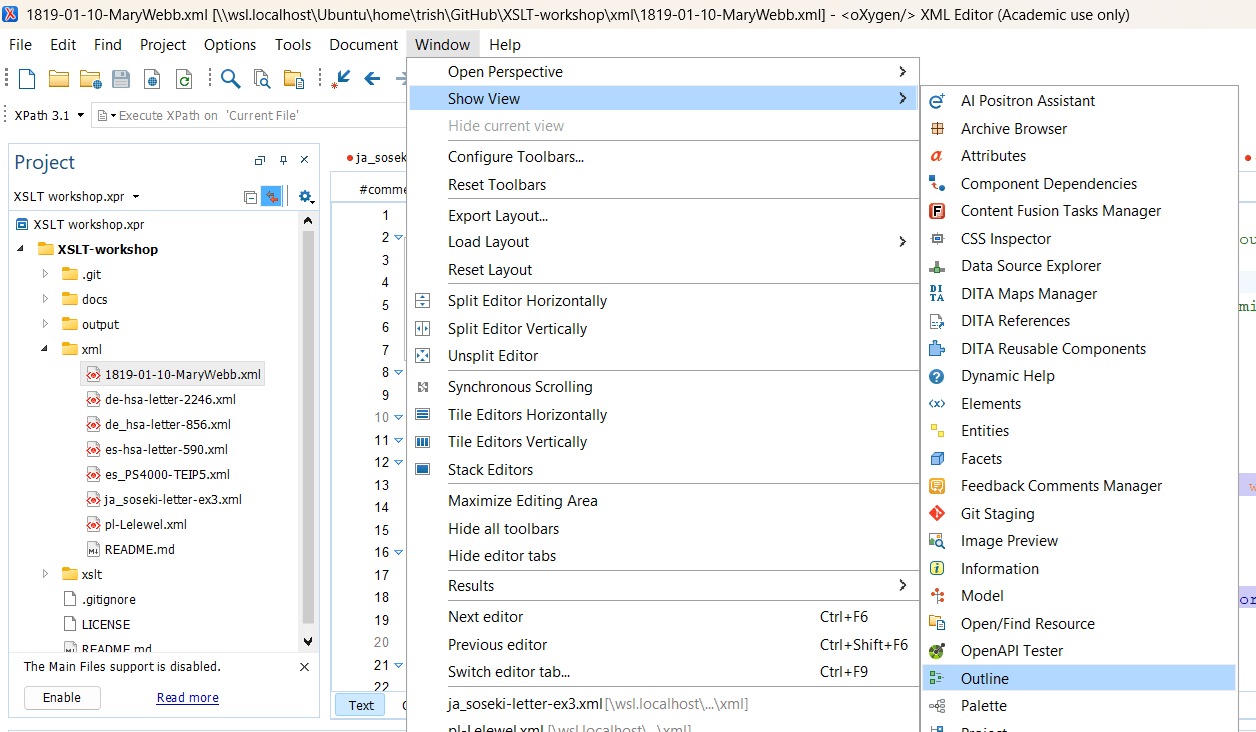The image size is (1256, 732).
Task: Click the Open File folder icon in toolbar
Action: (59, 79)
